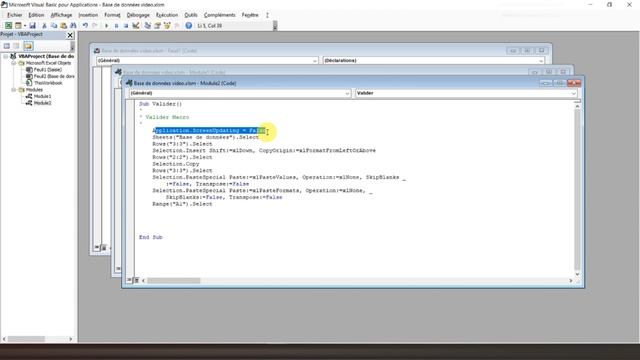This screenshot has width=640, height=360.
Task: Click the View Code icon in Project panel
Action: pos(7,46)
